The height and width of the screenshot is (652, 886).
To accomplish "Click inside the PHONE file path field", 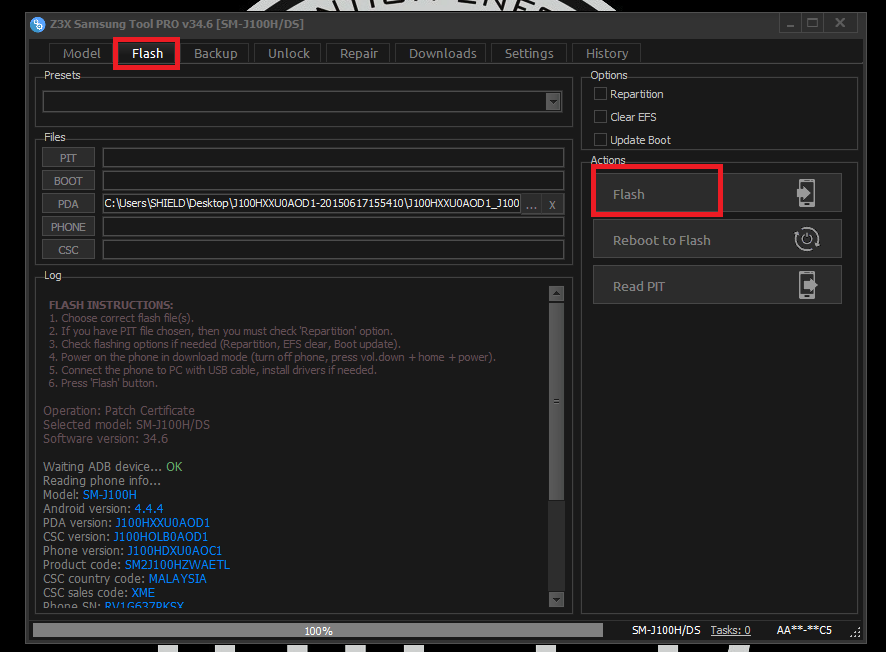I will click(333, 227).
